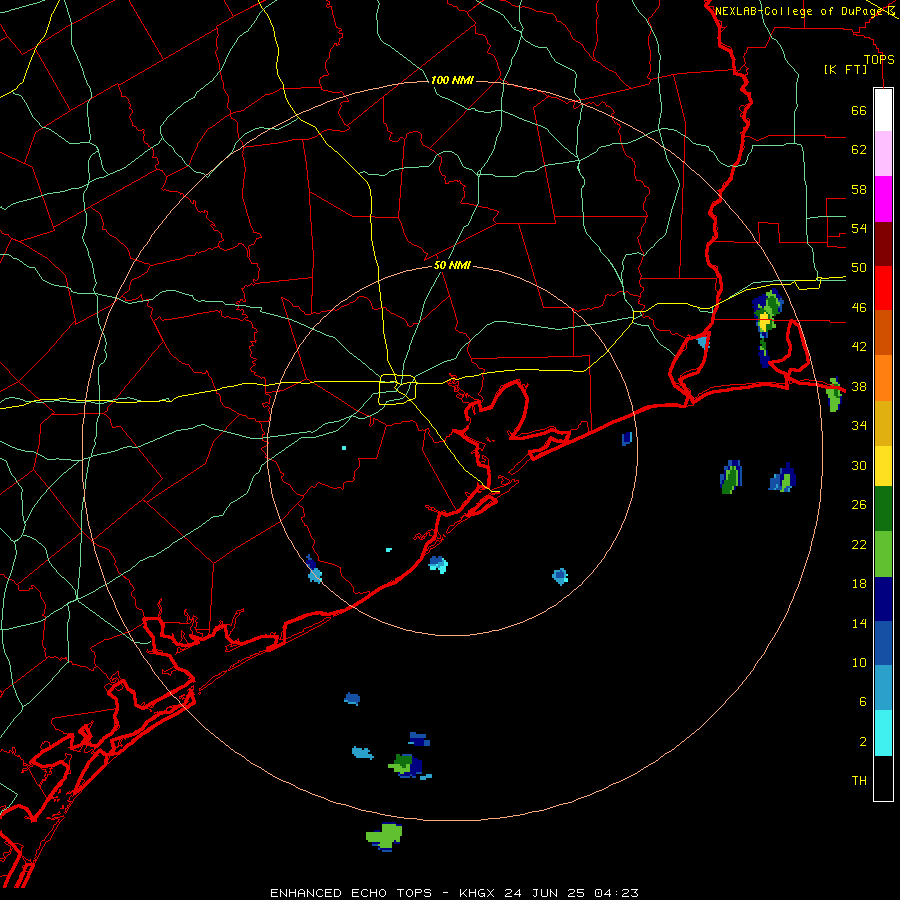This screenshot has height=900, width=900.
Task: Click the light pink legend swatch
Action: coord(883,153)
